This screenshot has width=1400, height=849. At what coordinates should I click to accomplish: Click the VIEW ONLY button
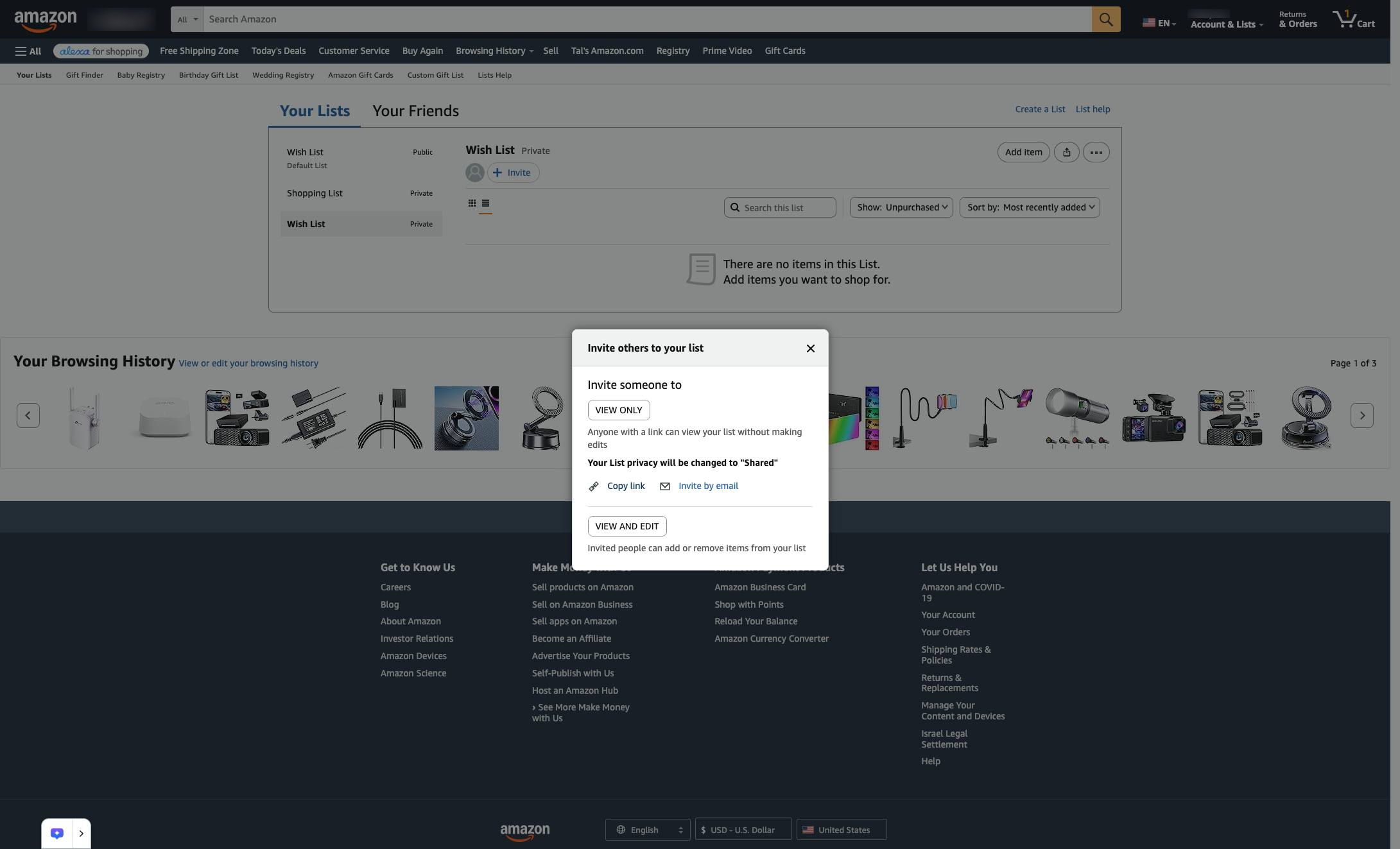tap(619, 410)
